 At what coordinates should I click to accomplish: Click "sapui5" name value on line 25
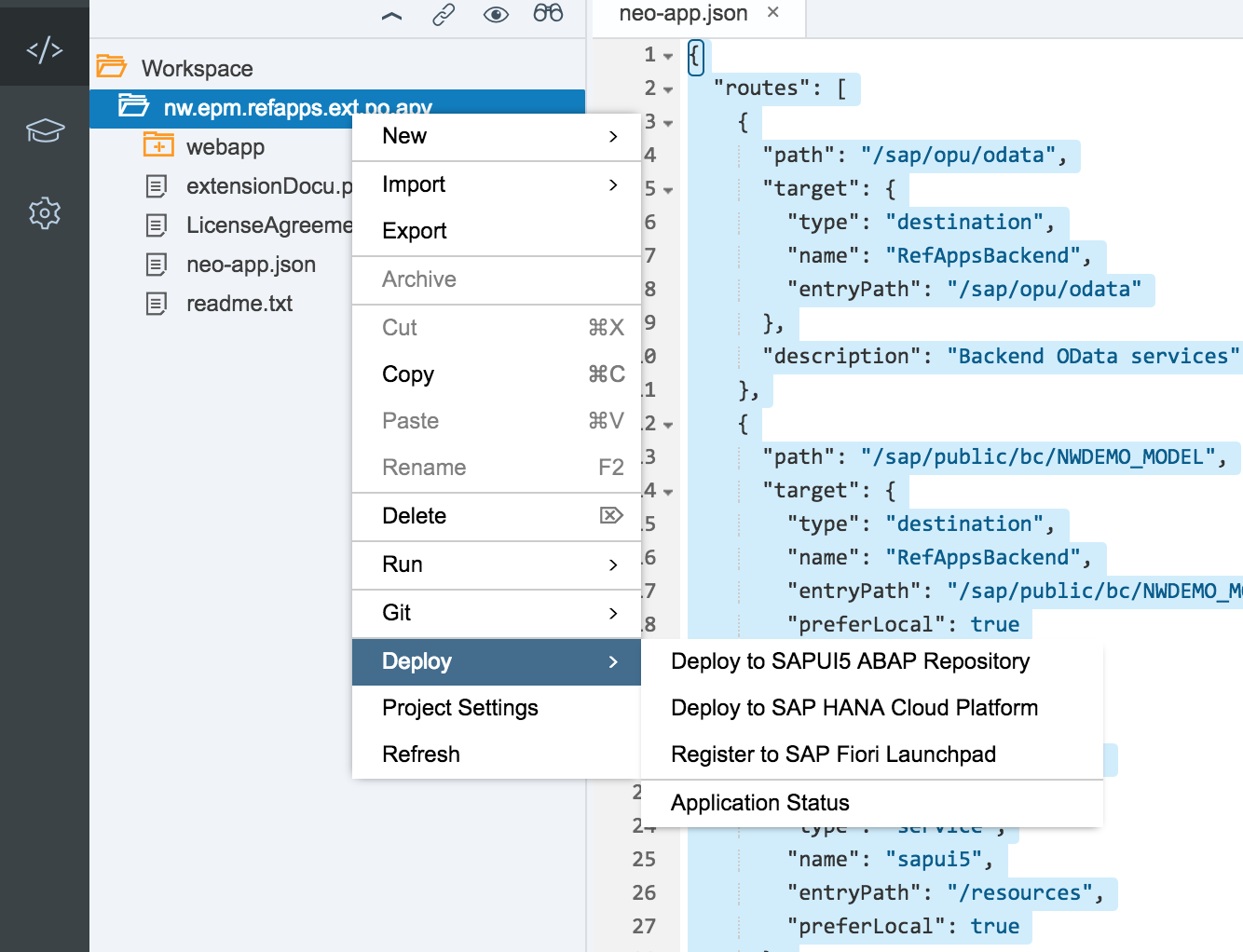[933, 859]
